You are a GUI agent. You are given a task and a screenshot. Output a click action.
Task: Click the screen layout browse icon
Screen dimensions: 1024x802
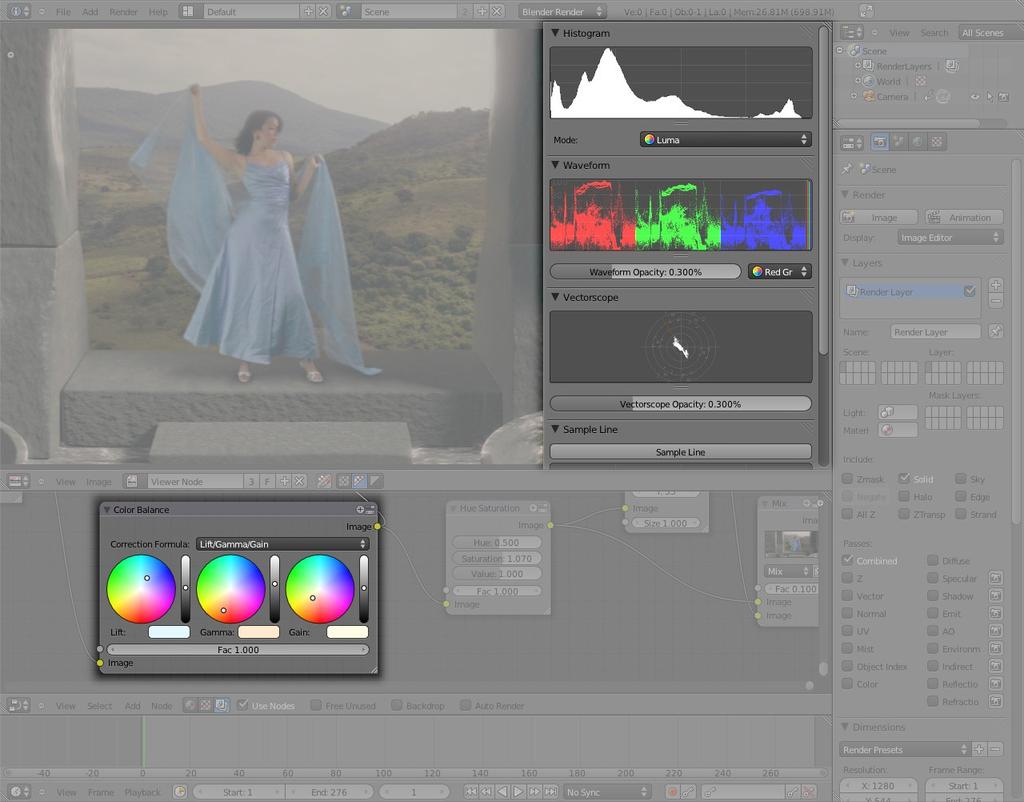[x=188, y=12]
